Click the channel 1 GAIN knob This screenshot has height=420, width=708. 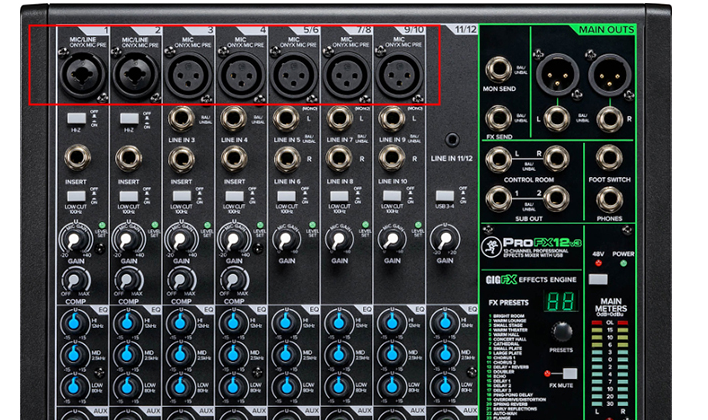point(75,240)
